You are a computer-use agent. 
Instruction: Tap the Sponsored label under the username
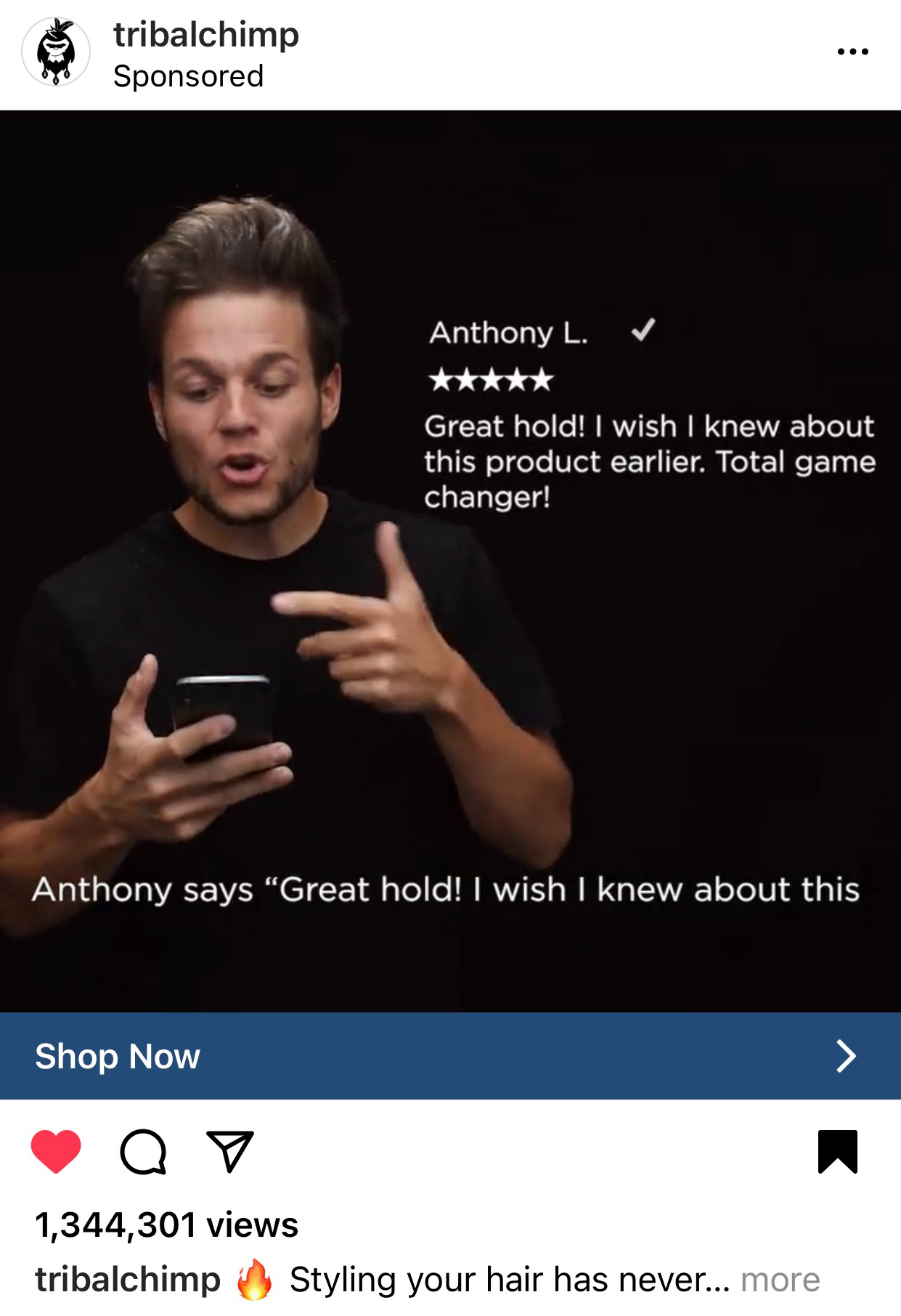(x=189, y=76)
